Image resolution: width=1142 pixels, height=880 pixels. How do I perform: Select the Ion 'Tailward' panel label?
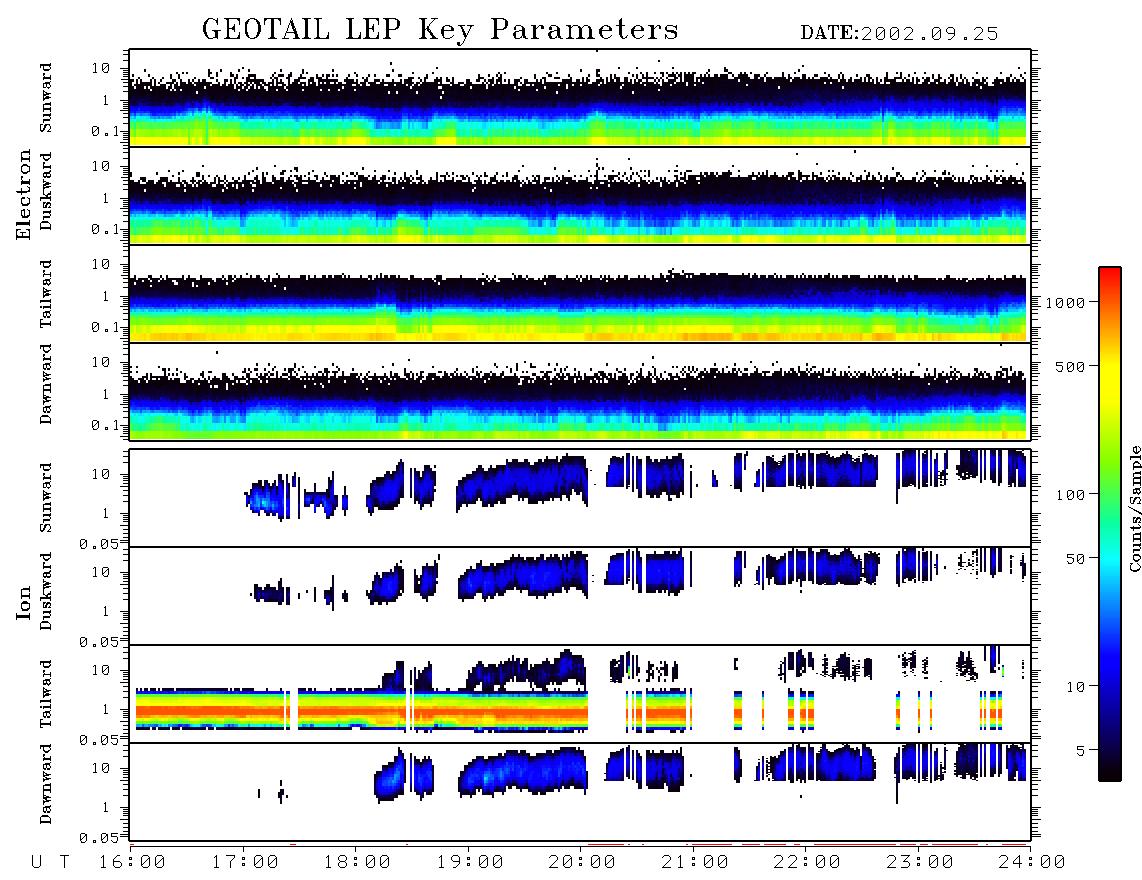(x=46, y=694)
